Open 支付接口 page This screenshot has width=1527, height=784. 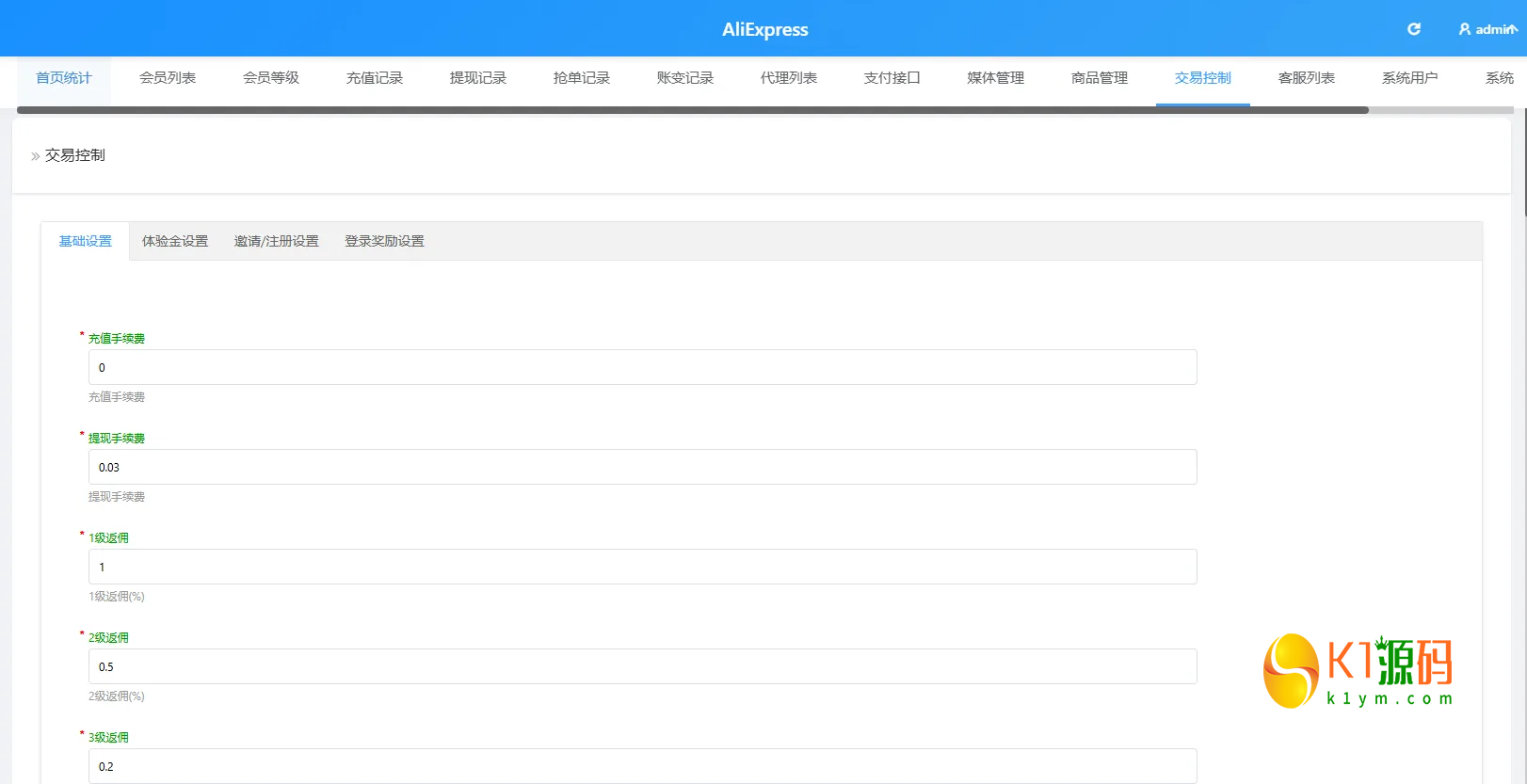tap(892, 78)
